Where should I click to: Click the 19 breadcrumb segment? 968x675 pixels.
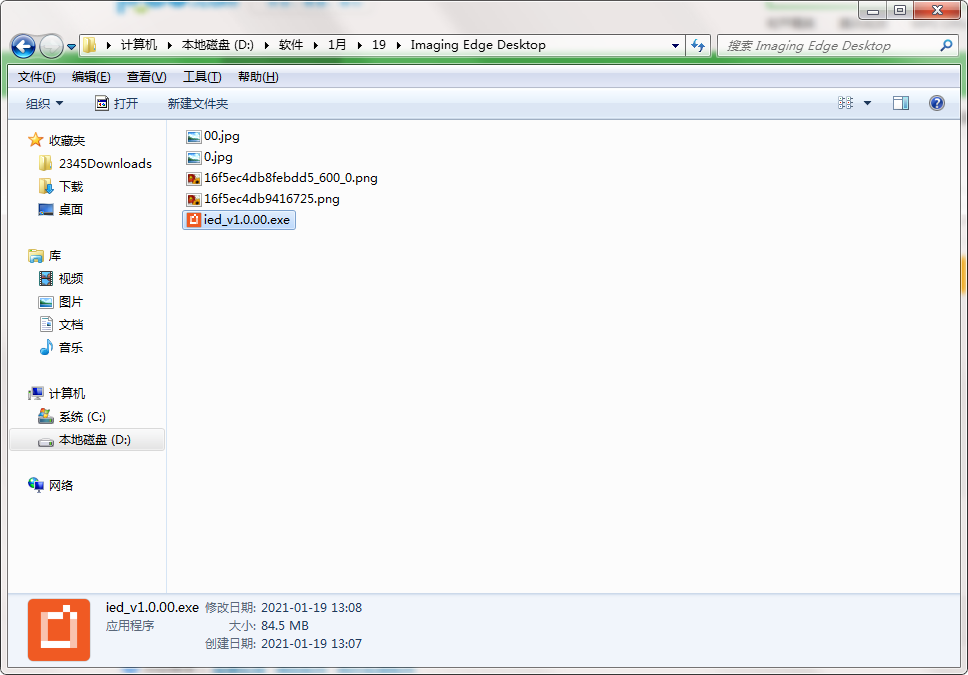coord(379,44)
